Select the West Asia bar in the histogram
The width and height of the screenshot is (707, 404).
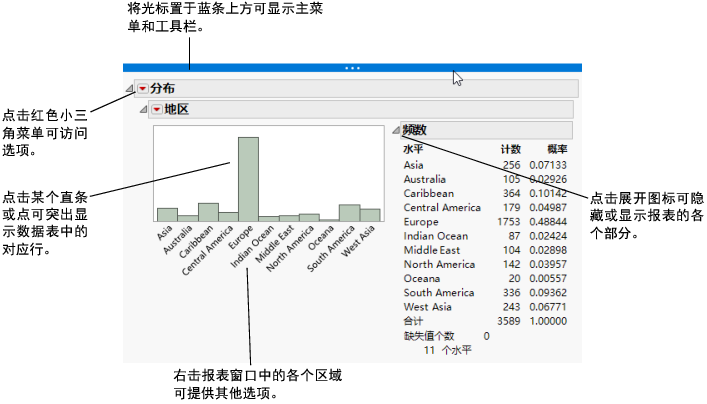pos(370,215)
